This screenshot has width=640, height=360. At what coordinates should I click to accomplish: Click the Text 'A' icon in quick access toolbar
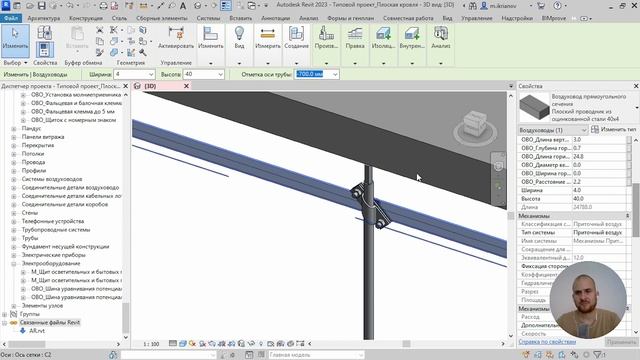(183, 6)
